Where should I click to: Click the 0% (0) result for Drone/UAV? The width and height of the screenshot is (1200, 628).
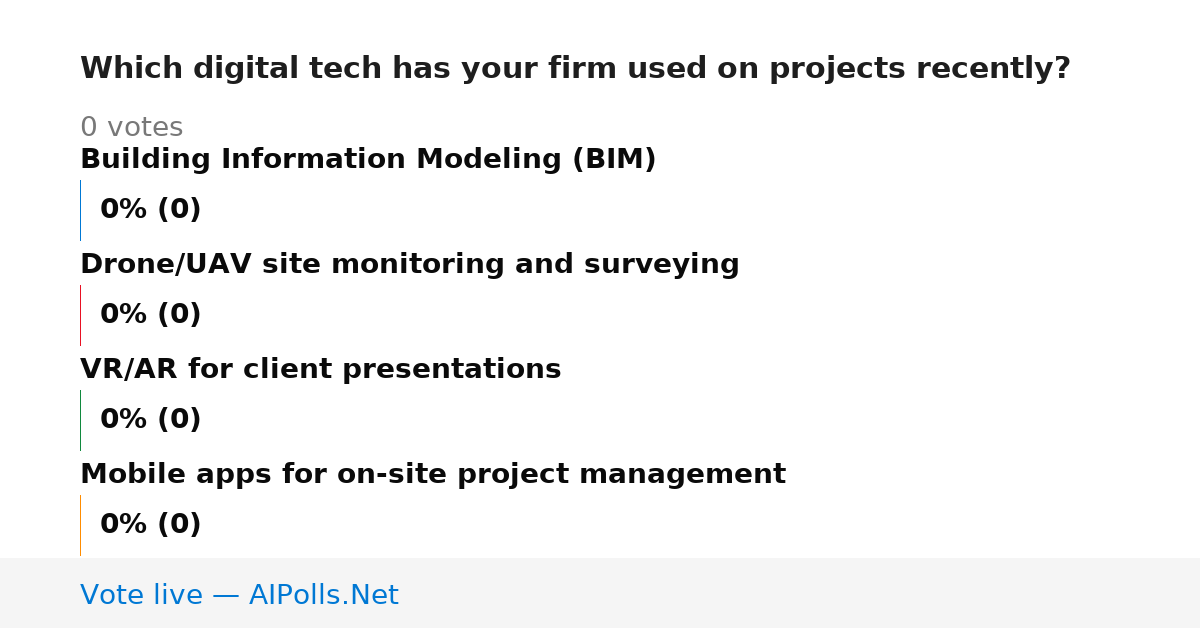click(x=151, y=315)
